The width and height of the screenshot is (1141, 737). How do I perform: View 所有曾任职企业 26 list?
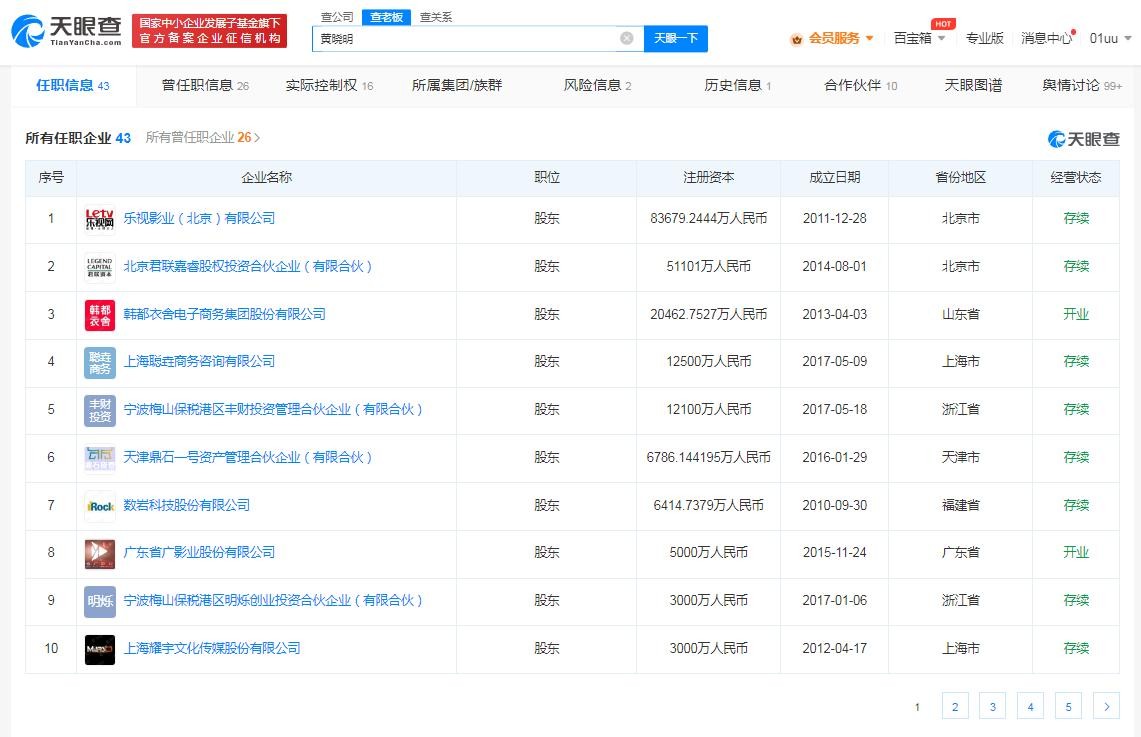tap(202, 138)
